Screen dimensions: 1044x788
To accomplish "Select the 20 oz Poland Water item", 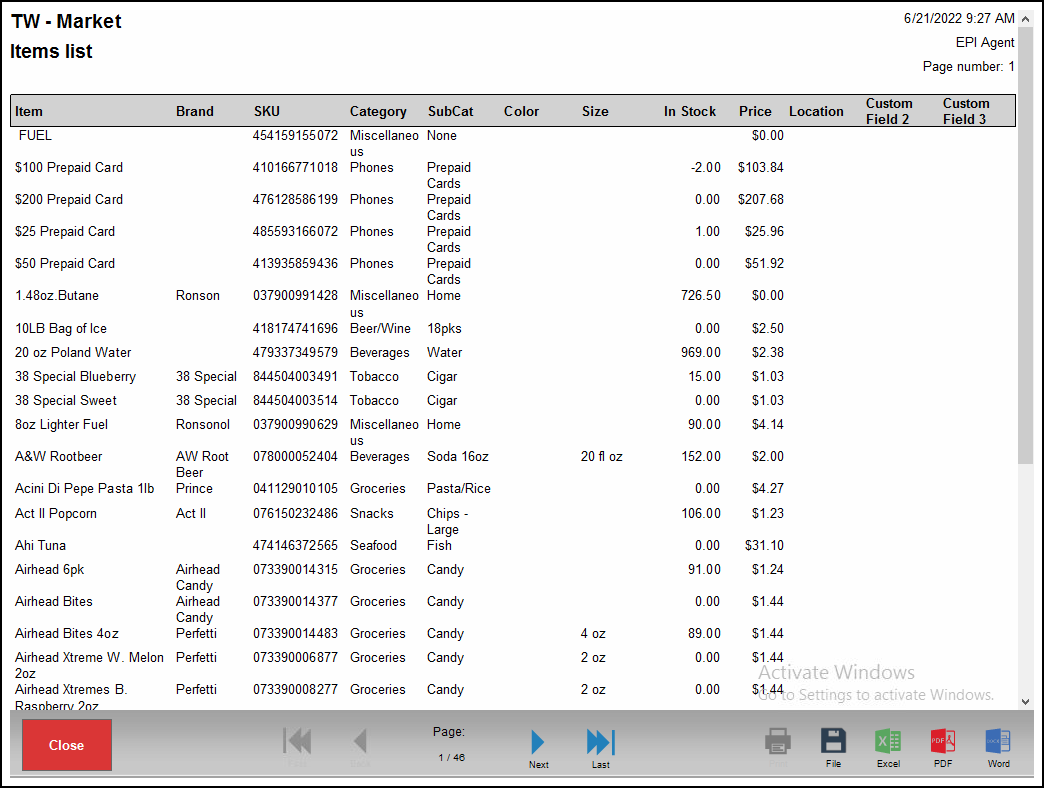I will pos(73,353).
